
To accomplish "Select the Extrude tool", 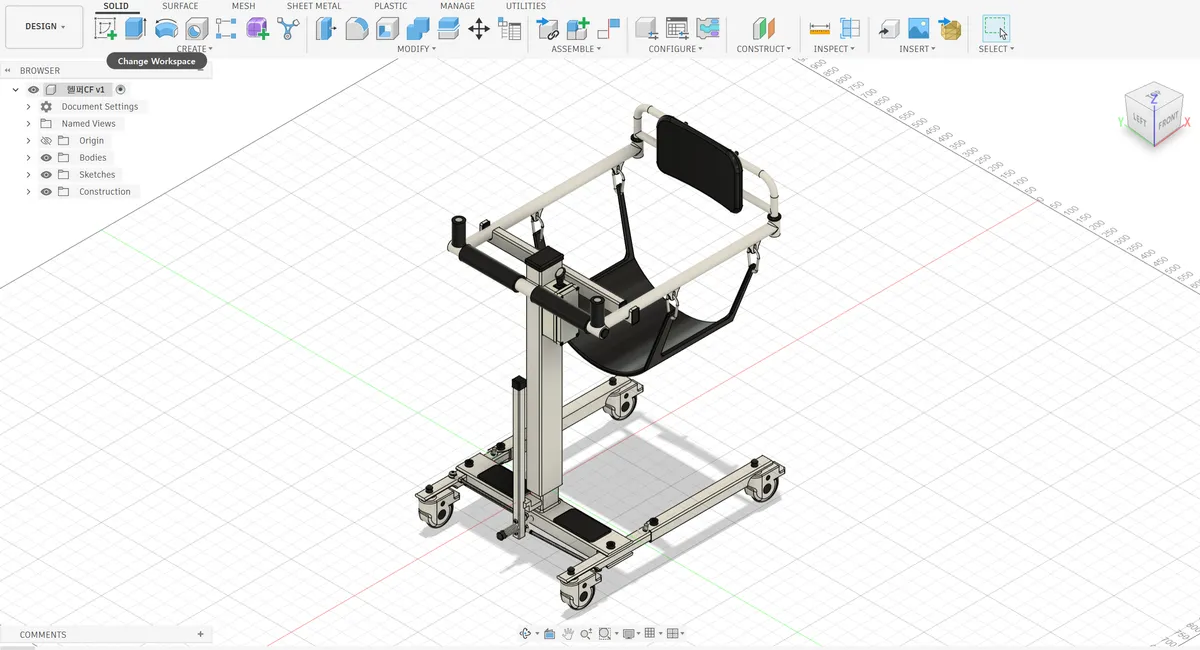I will click(x=135, y=29).
